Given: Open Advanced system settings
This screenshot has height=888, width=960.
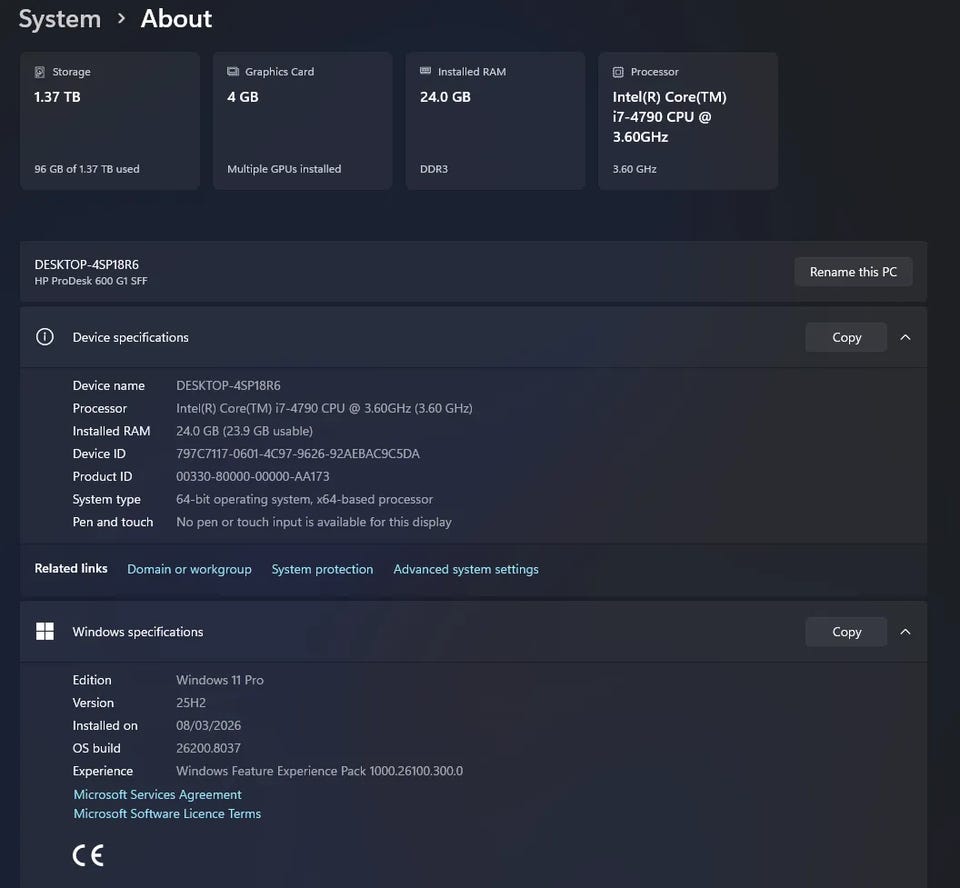Looking at the screenshot, I should (466, 569).
